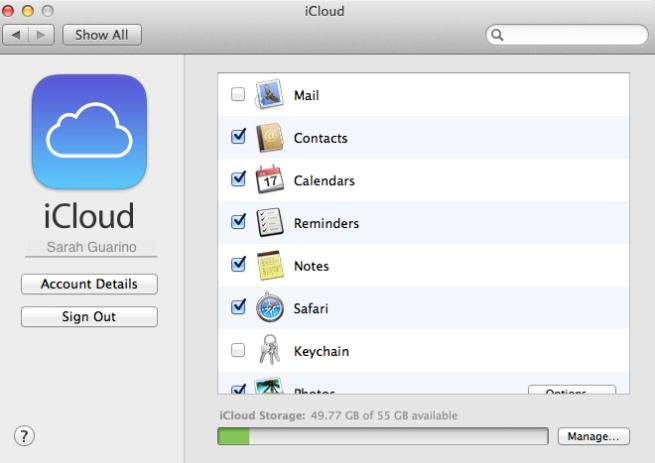
Task: Disable Safari syncing checkbox
Action: point(238,307)
